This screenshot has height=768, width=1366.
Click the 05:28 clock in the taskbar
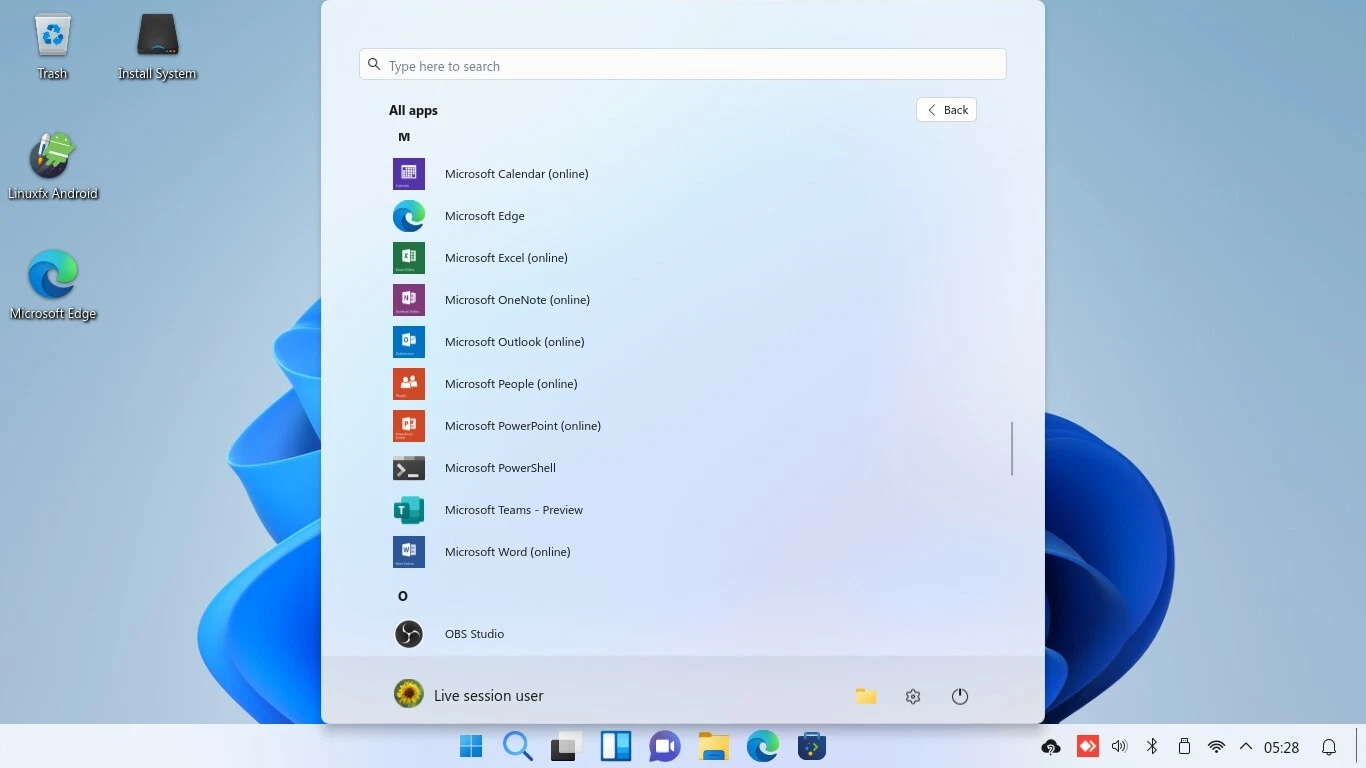click(1281, 747)
